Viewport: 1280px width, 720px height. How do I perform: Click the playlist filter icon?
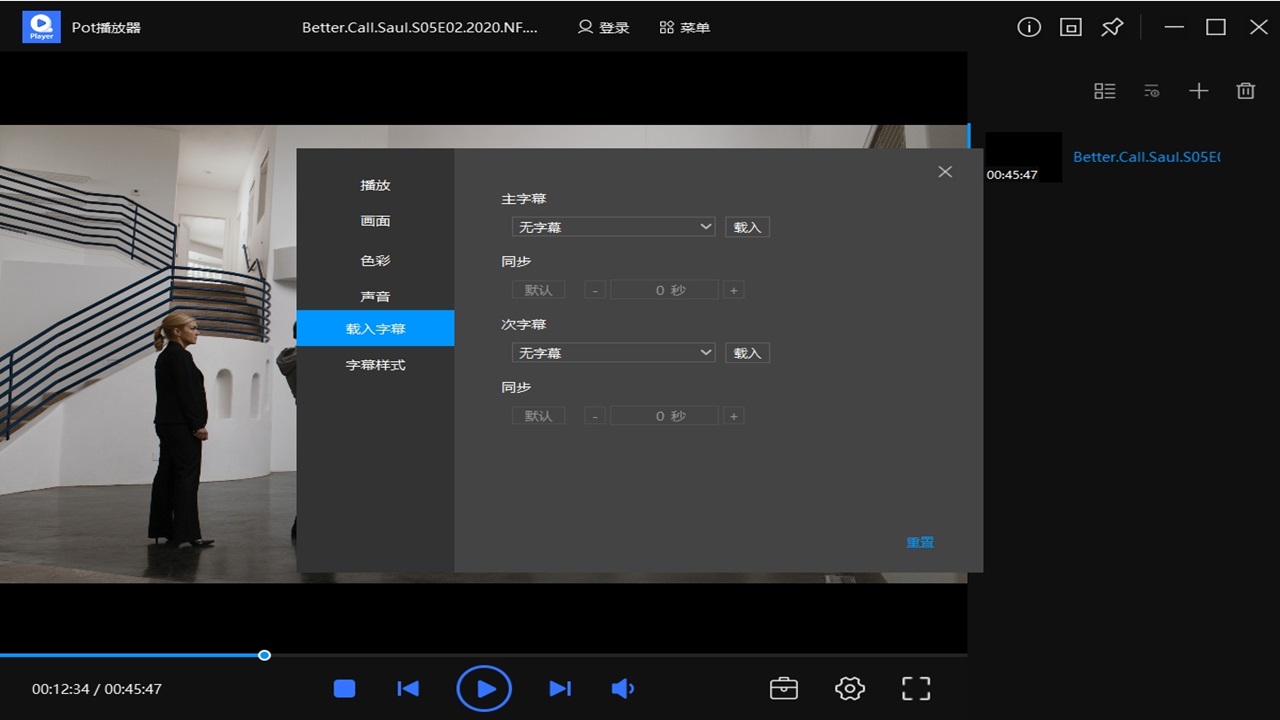[x=1151, y=90]
